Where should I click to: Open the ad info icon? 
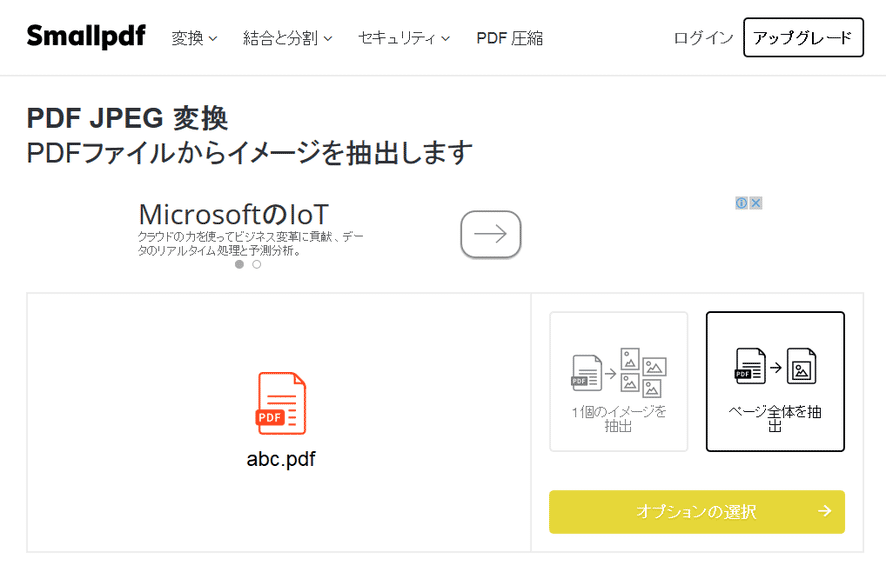(741, 203)
